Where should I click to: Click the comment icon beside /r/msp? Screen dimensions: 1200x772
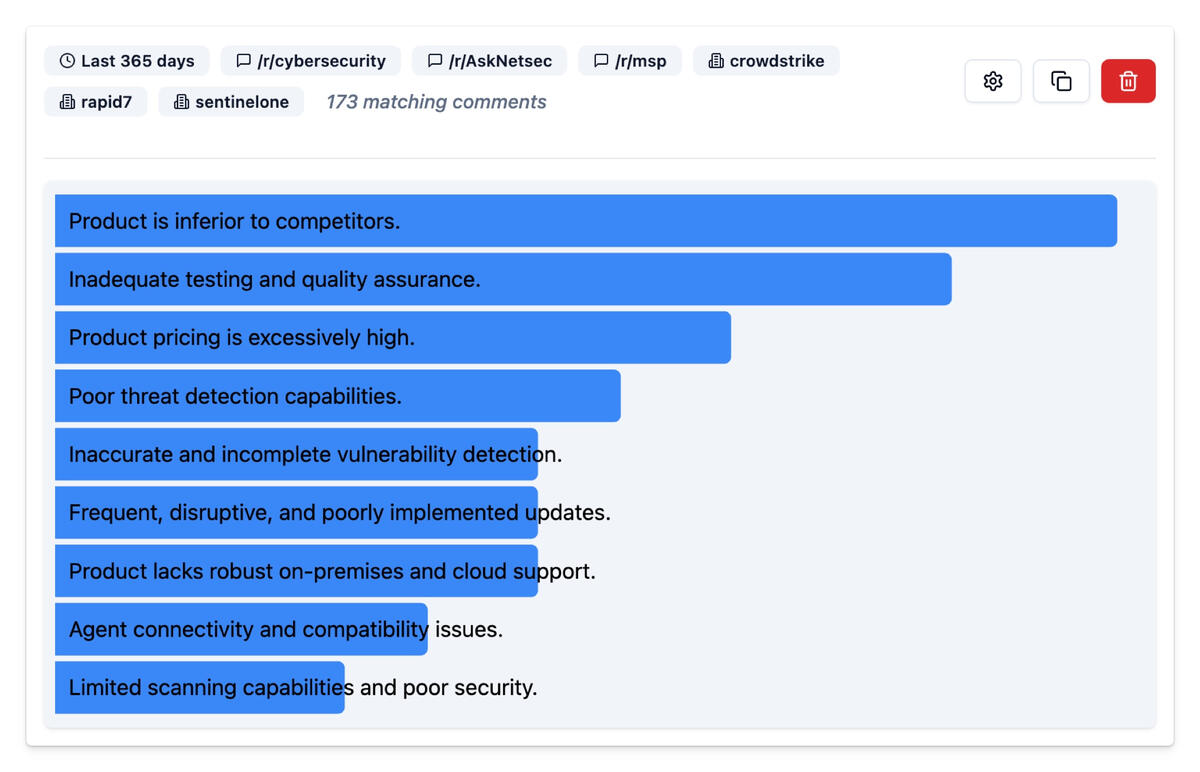[x=601, y=61]
